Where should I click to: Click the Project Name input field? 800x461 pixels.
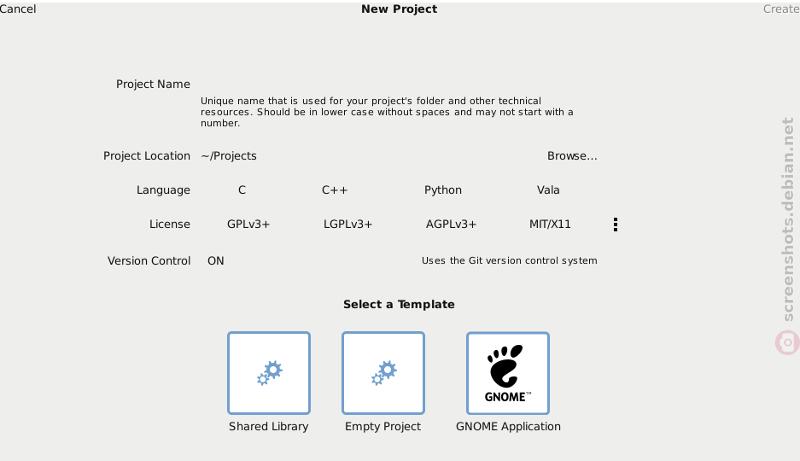[x=399, y=84]
